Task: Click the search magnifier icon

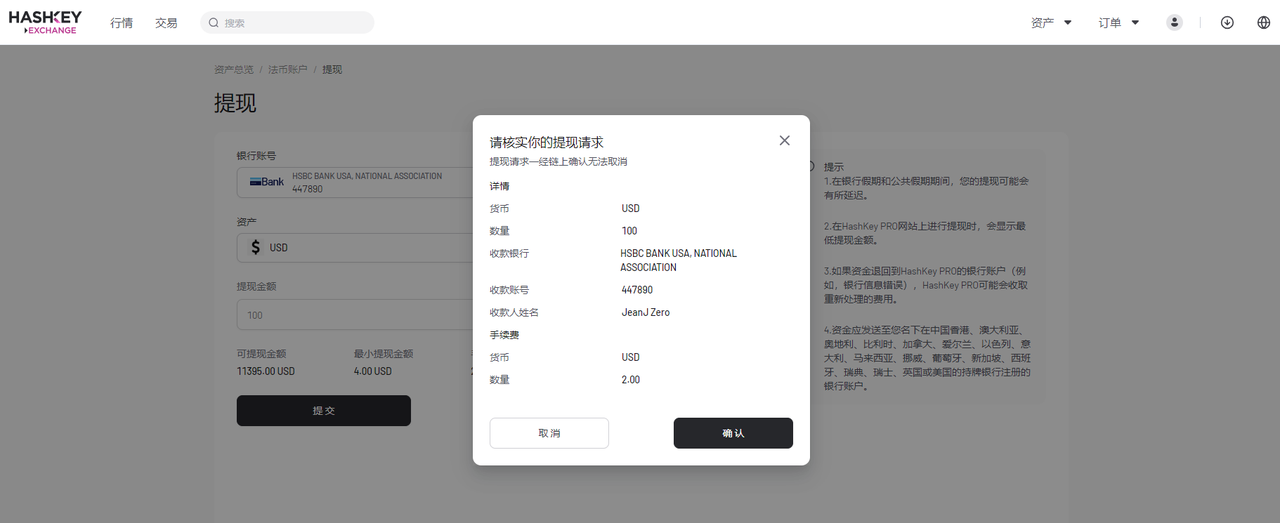Action: (214, 22)
